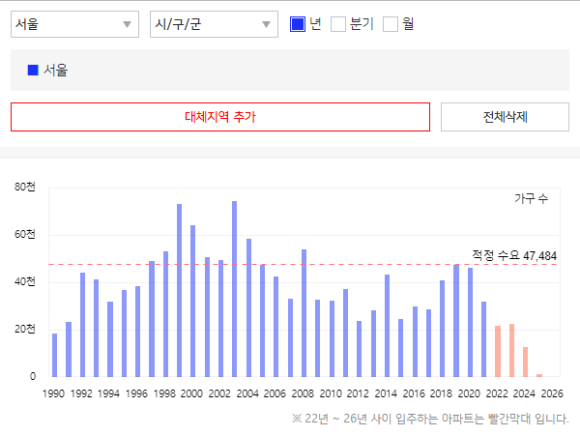The image size is (580, 436).
Task: Click the small red 2025 bar
Action: coord(539,375)
